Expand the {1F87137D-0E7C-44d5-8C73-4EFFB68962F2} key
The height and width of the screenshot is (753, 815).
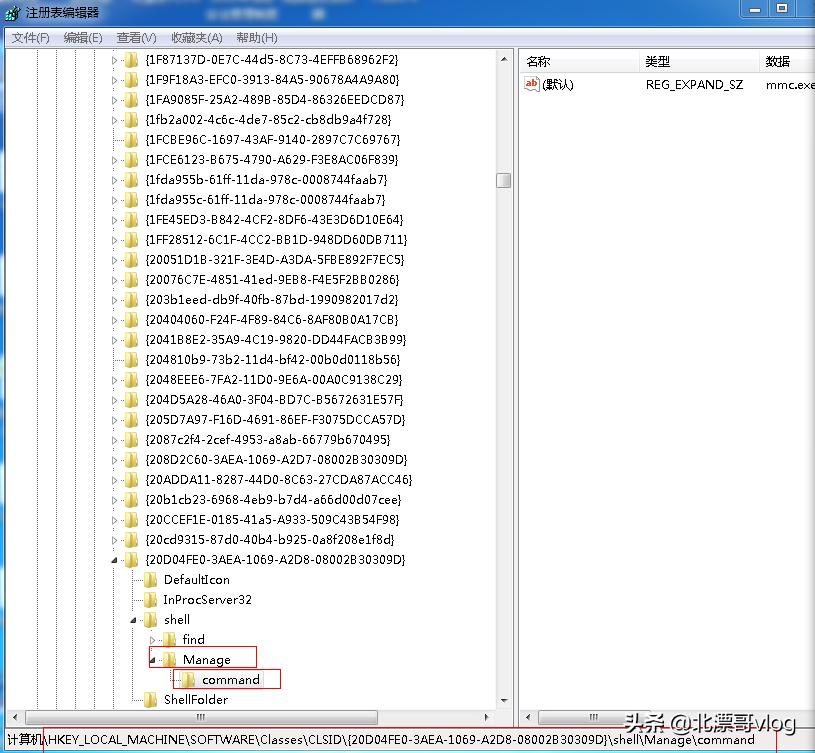point(114,60)
